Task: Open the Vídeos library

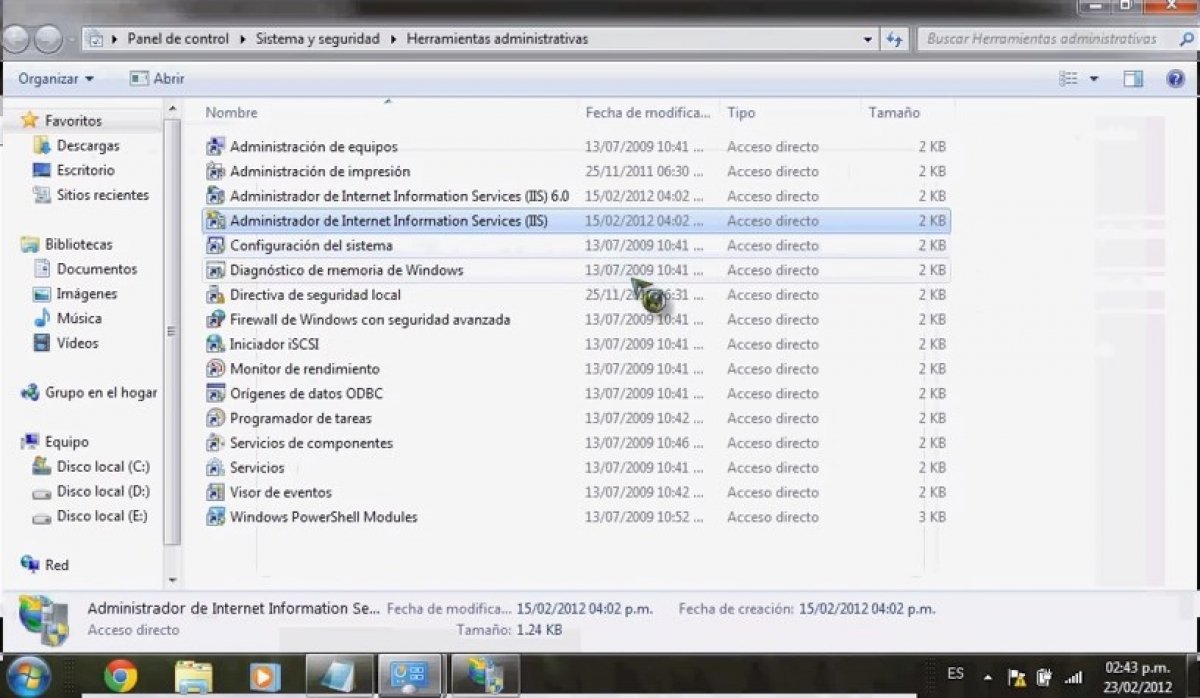Action: 77,343
